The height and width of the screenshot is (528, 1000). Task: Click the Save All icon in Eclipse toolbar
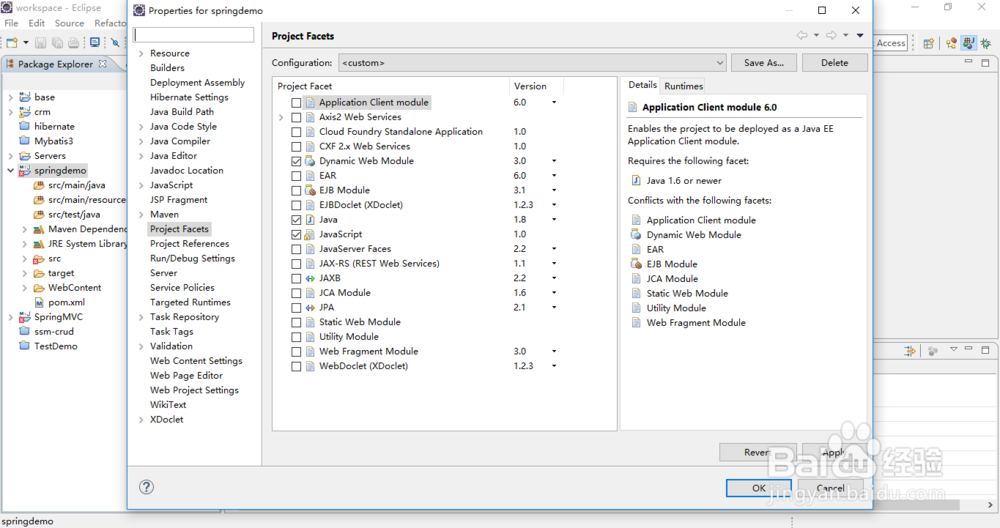coord(57,43)
